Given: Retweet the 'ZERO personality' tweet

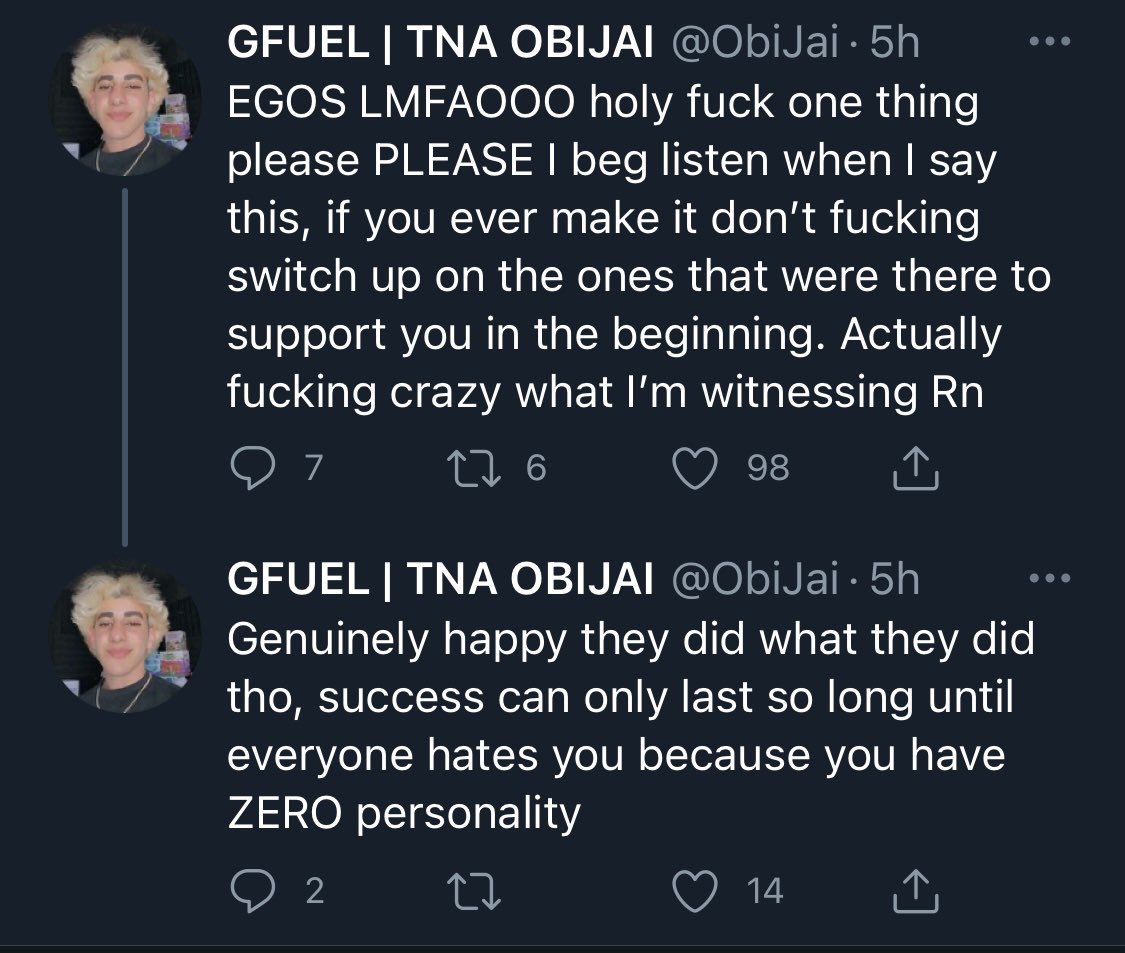Looking at the screenshot, I should [475, 891].
